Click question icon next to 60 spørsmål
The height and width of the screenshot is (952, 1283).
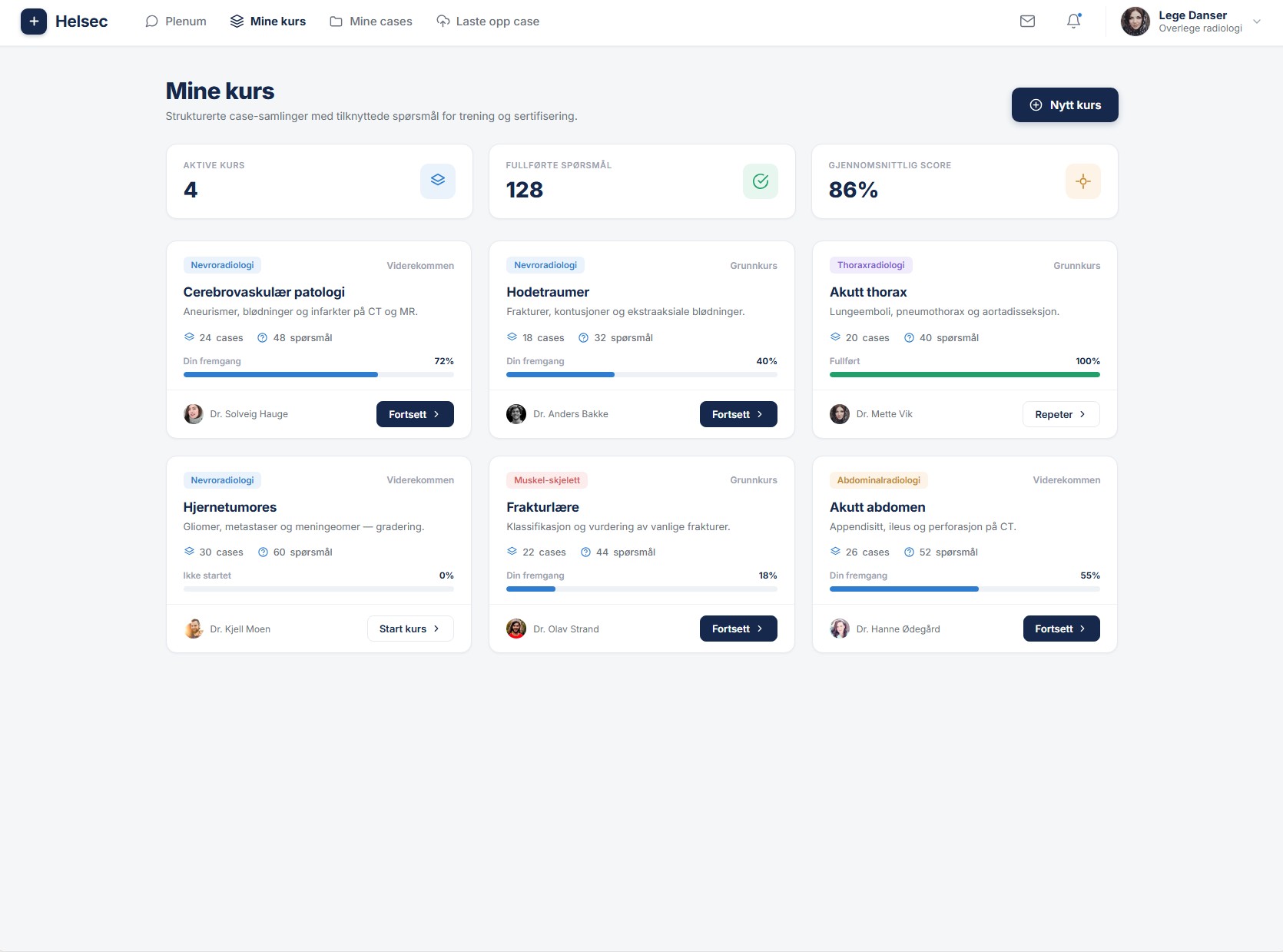(263, 552)
